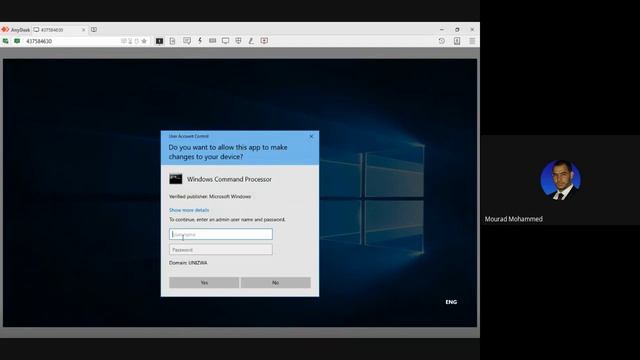Close the User Account Control dialog
The image size is (640, 360).
point(311,136)
